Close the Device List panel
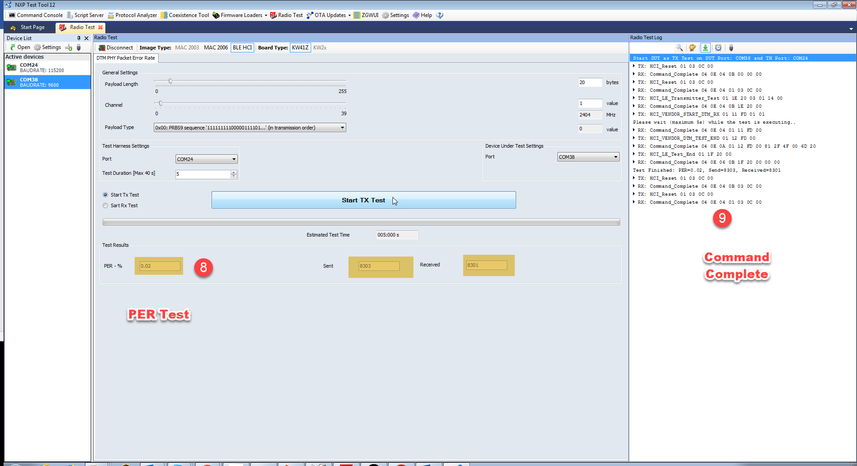 tap(86, 38)
